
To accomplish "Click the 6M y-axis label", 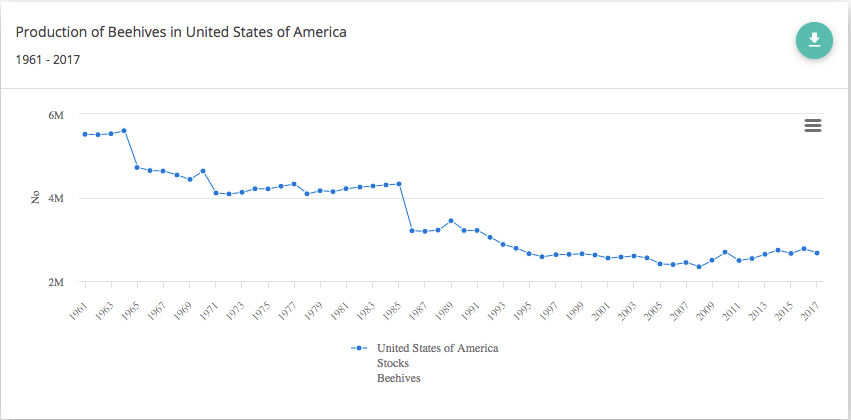I will pyautogui.click(x=57, y=115).
